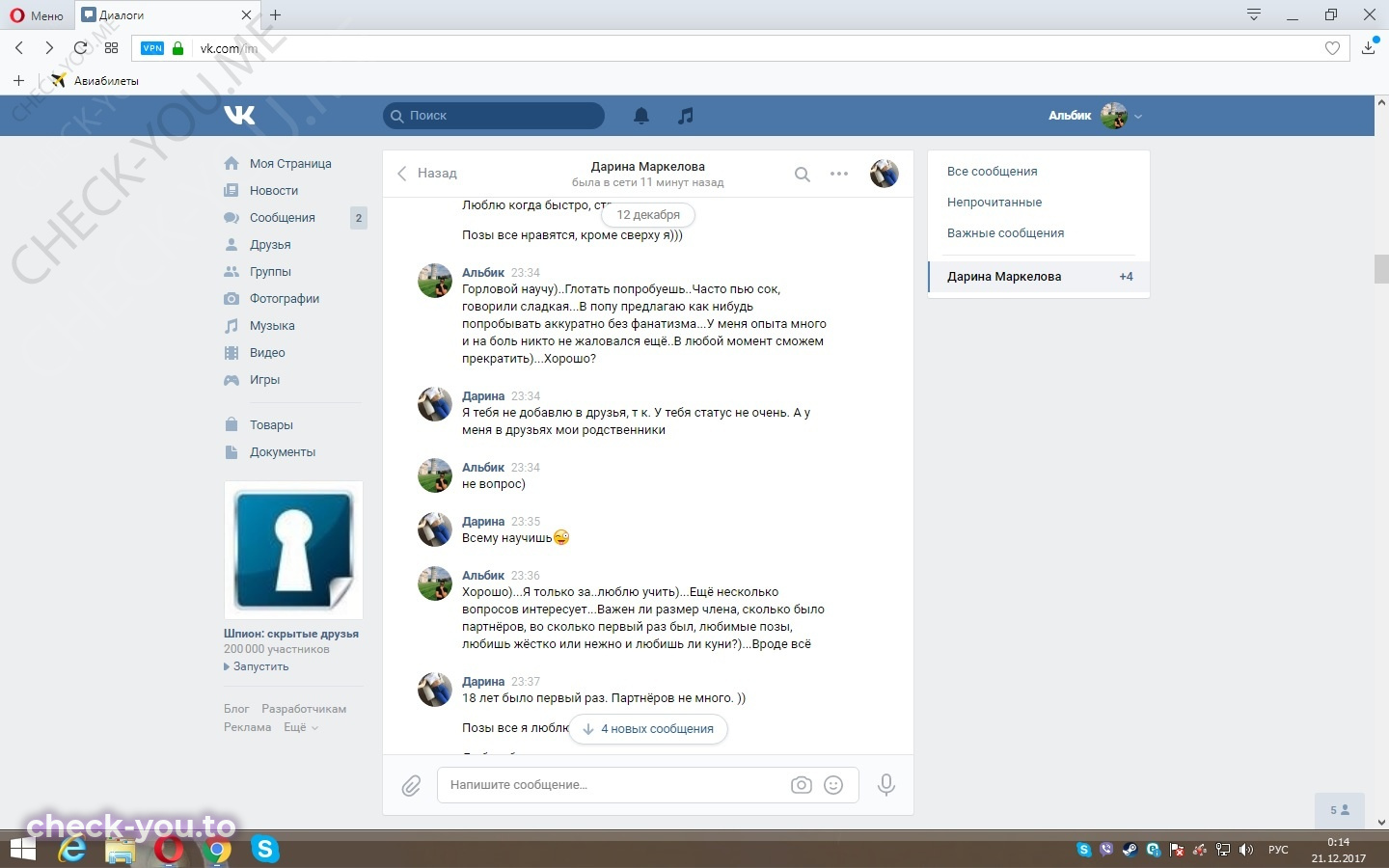Open Шпион: скрытые друзья title link
The width and height of the screenshot is (1389, 868).
tap(291, 634)
